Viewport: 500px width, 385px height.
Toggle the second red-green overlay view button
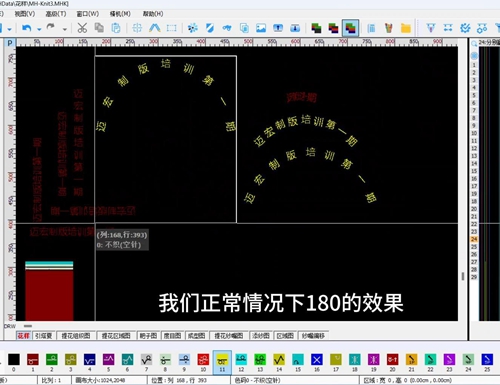point(333,28)
